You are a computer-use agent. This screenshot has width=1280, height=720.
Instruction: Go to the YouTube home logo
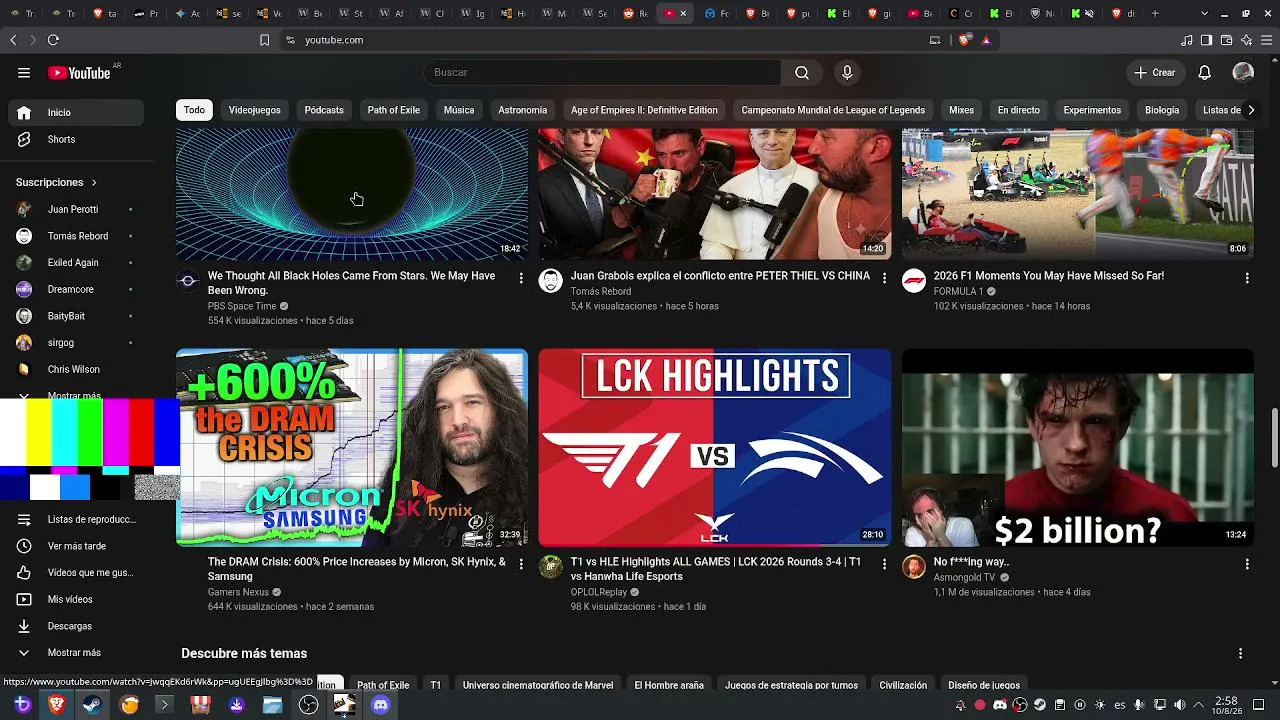coord(79,73)
